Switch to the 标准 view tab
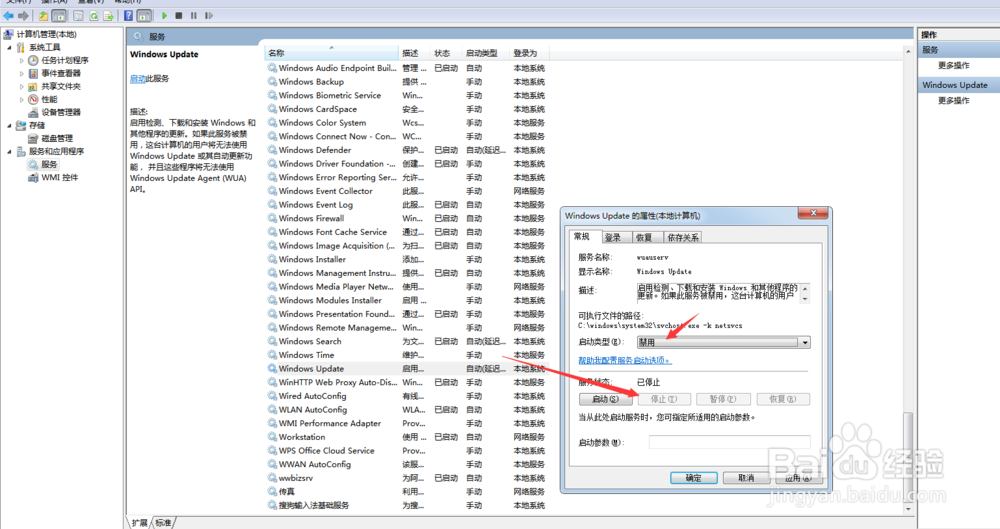Screen dimensions: 1000x529 163,523
